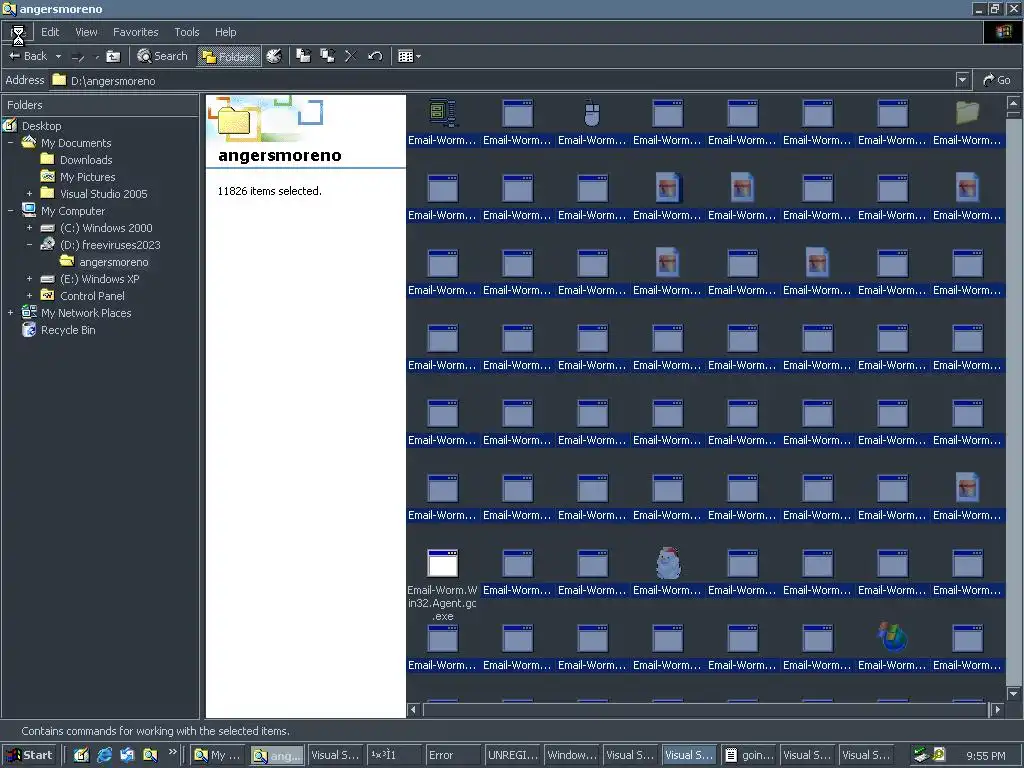
Task: Expand the Address bar dropdown
Action: pos(962,80)
